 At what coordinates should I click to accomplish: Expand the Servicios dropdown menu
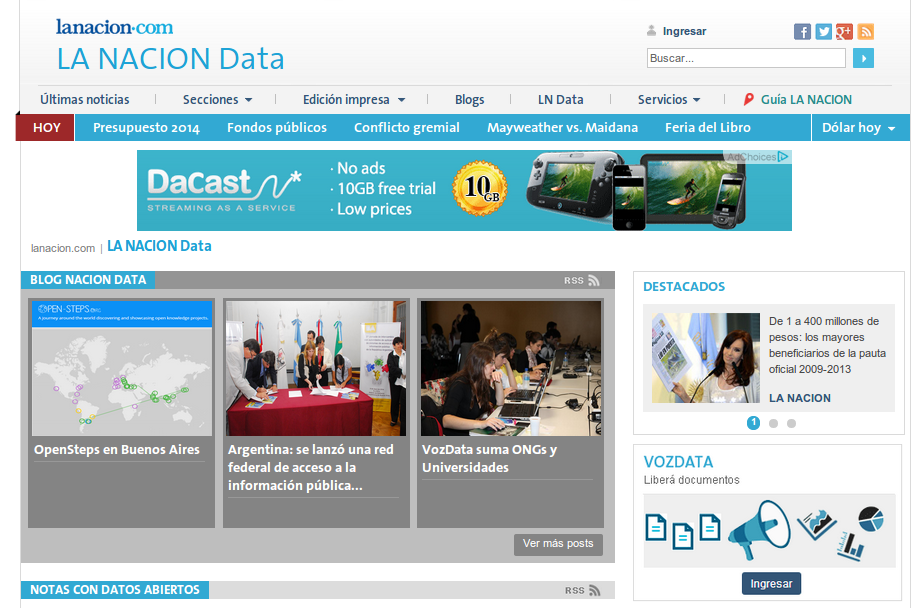coord(669,99)
